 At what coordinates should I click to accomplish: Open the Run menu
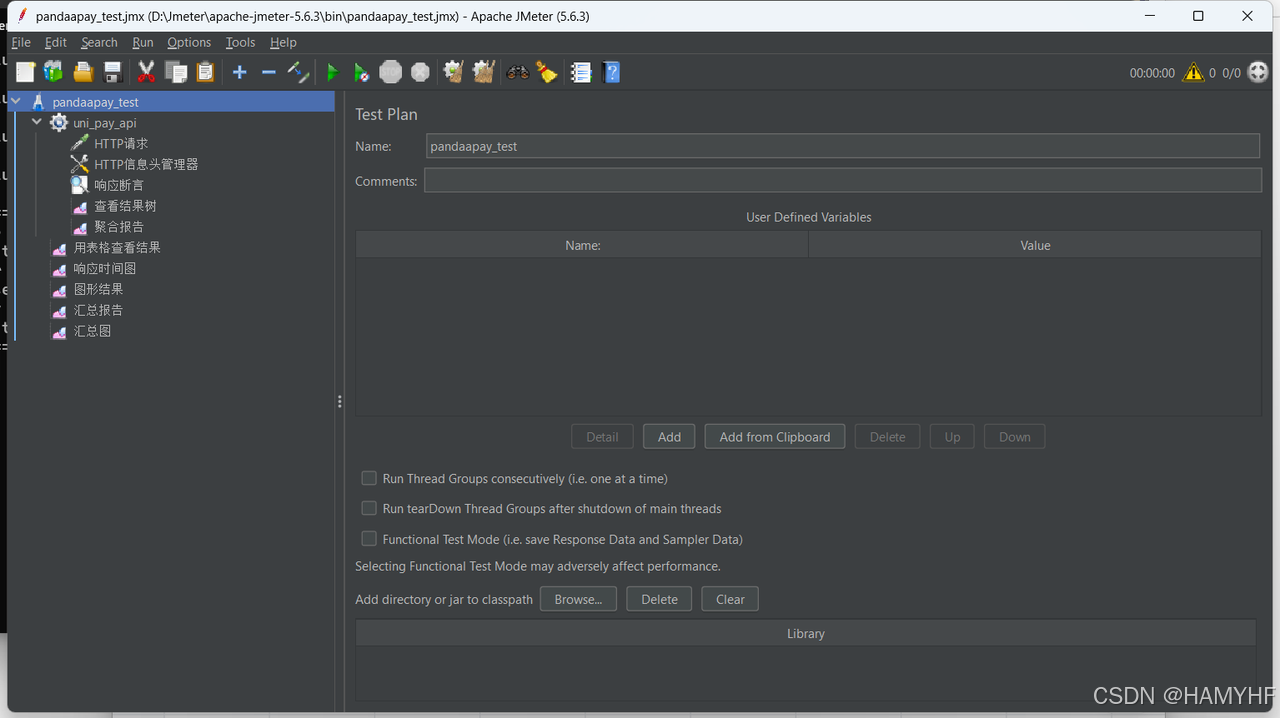point(143,42)
